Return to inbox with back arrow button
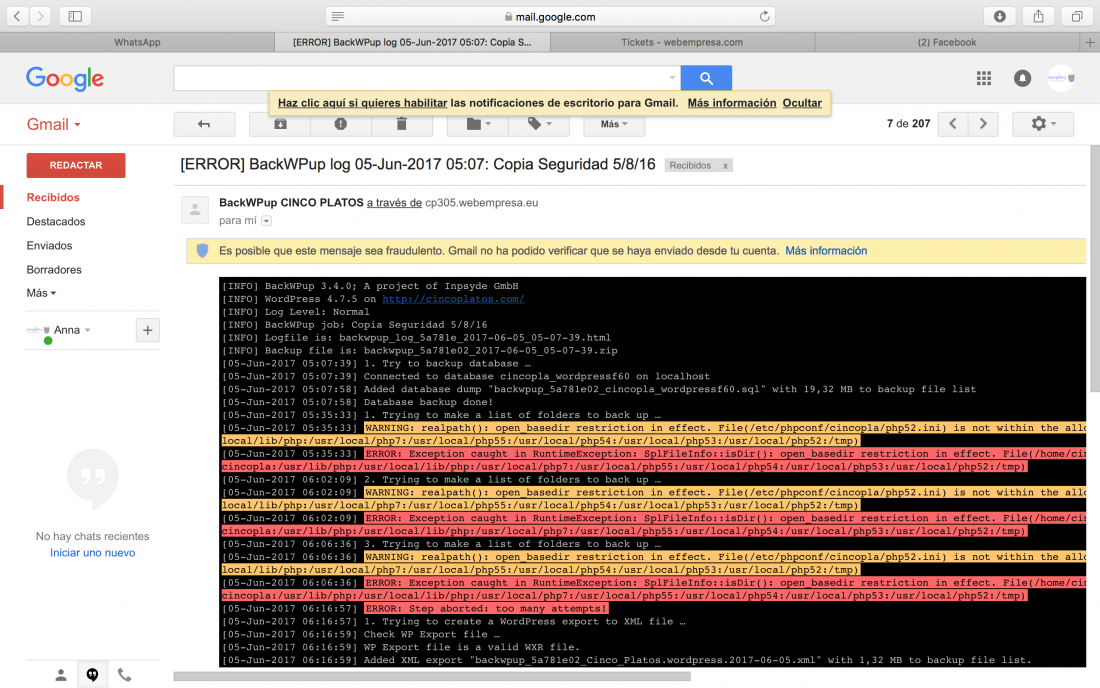This screenshot has height=688, width=1100. [x=204, y=124]
